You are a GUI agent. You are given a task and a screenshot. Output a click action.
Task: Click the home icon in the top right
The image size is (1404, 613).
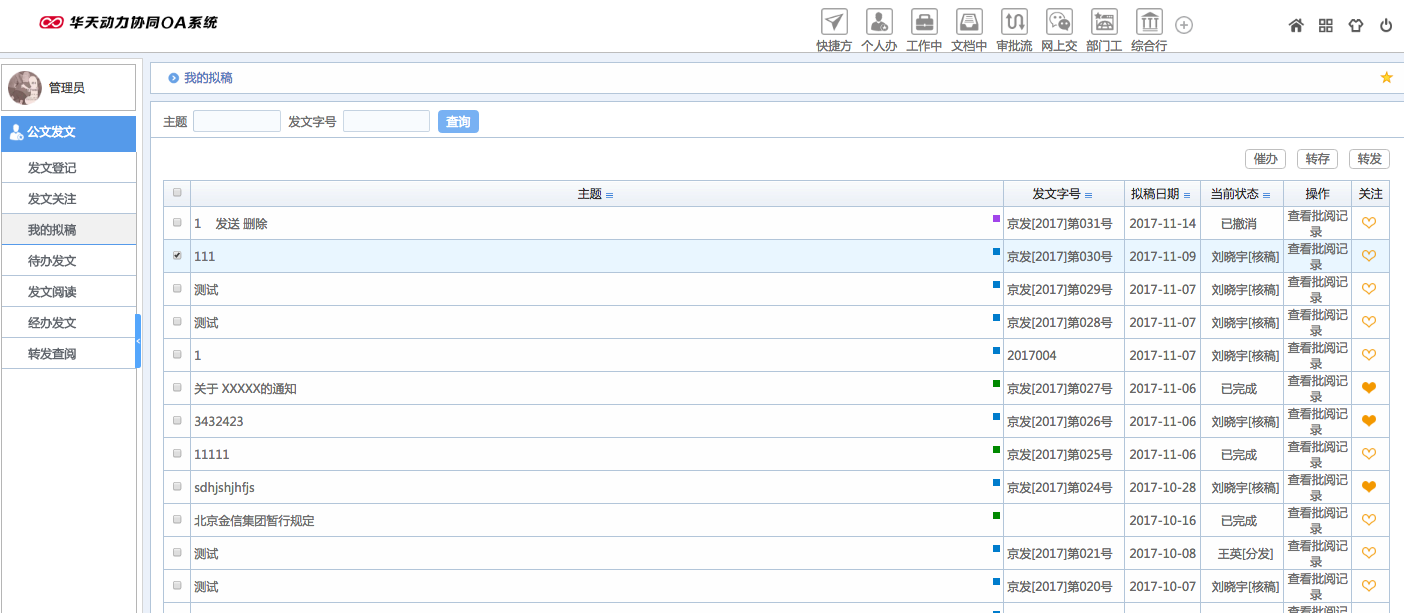pos(1296,26)
